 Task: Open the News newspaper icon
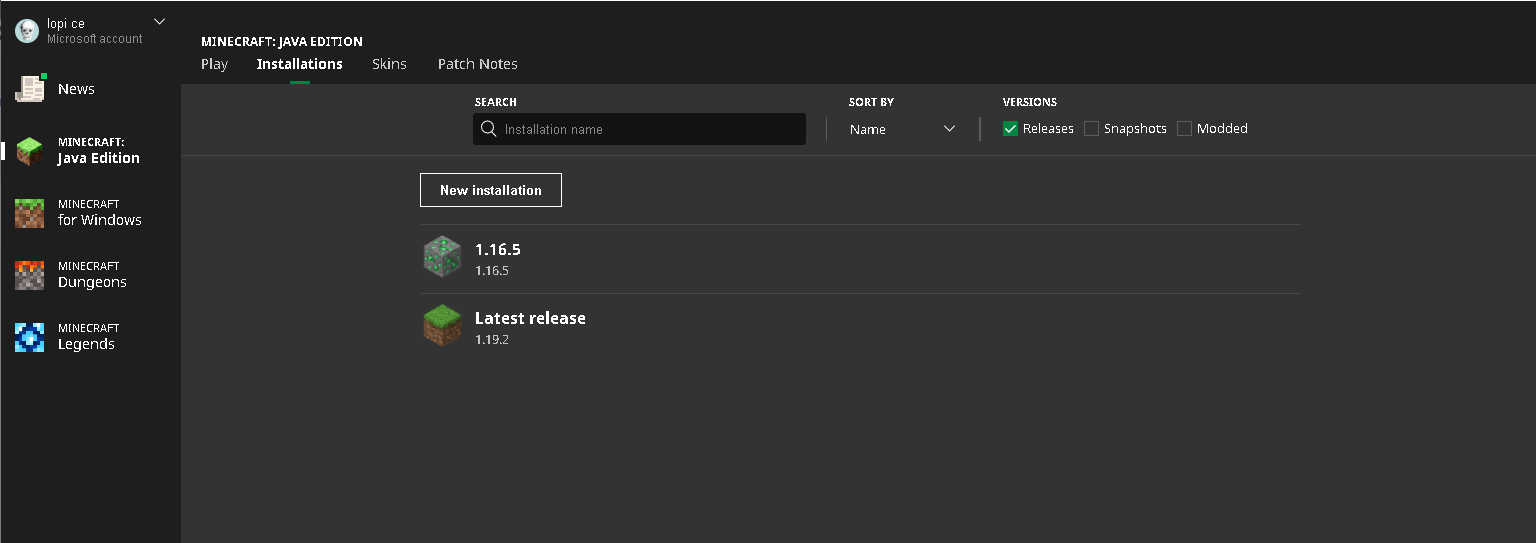[30, 89]
